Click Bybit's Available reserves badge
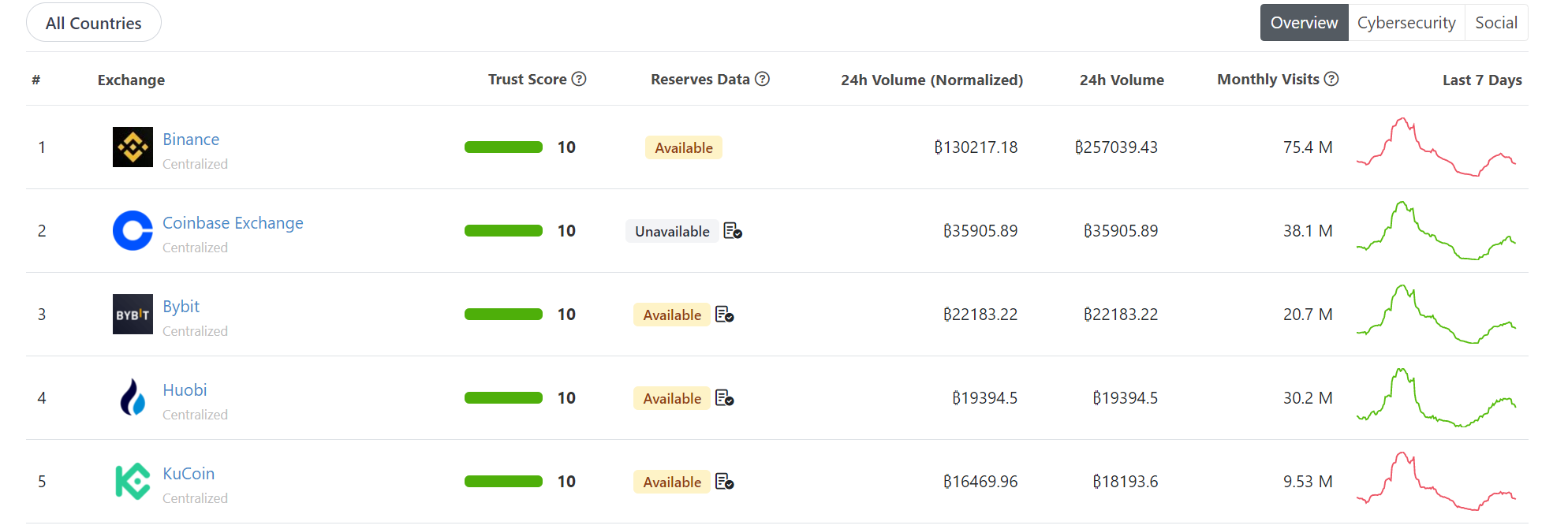 [x=672, y=315]
